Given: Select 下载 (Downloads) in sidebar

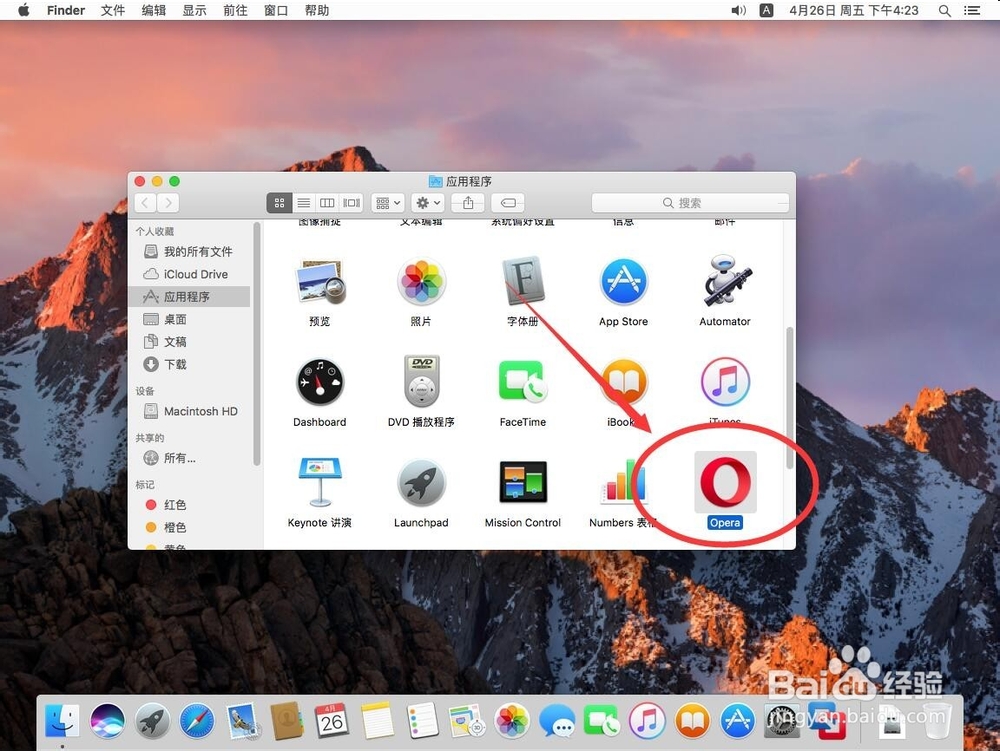Looking at the screenshot, I should pyautogui.click(x=189, y=365).
